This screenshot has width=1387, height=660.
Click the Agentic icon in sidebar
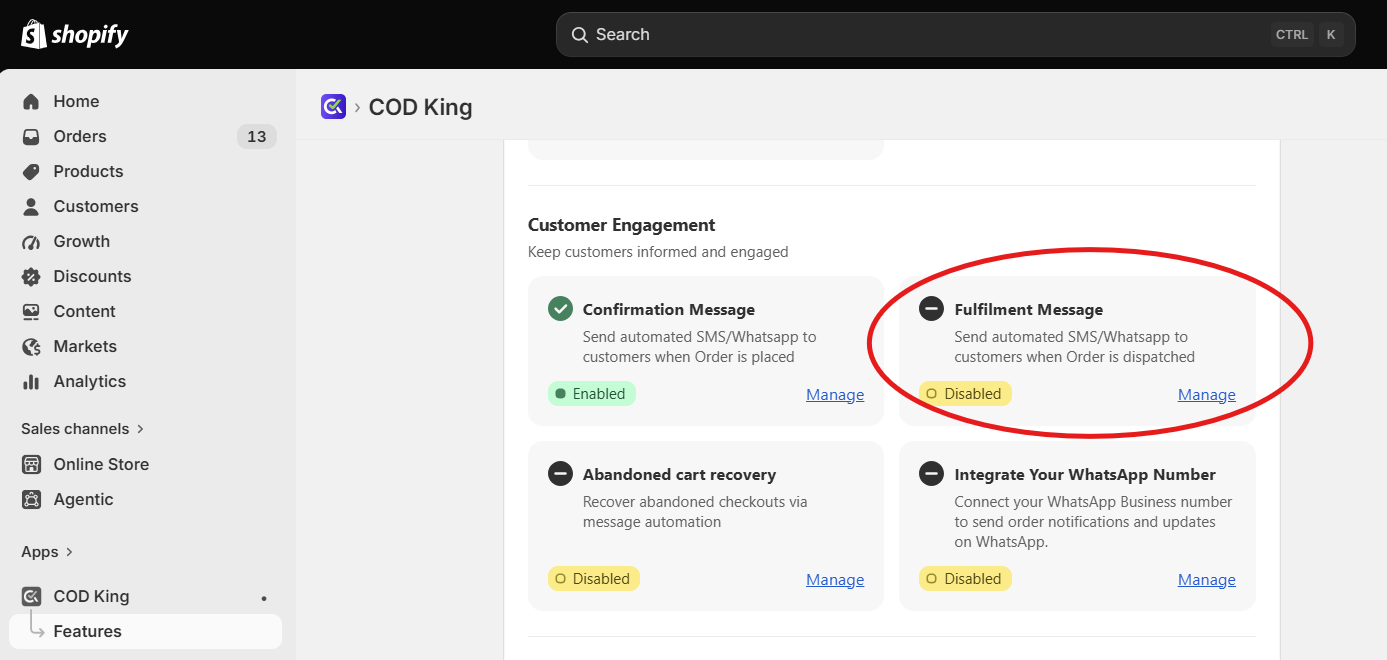(x=31, y=500)
